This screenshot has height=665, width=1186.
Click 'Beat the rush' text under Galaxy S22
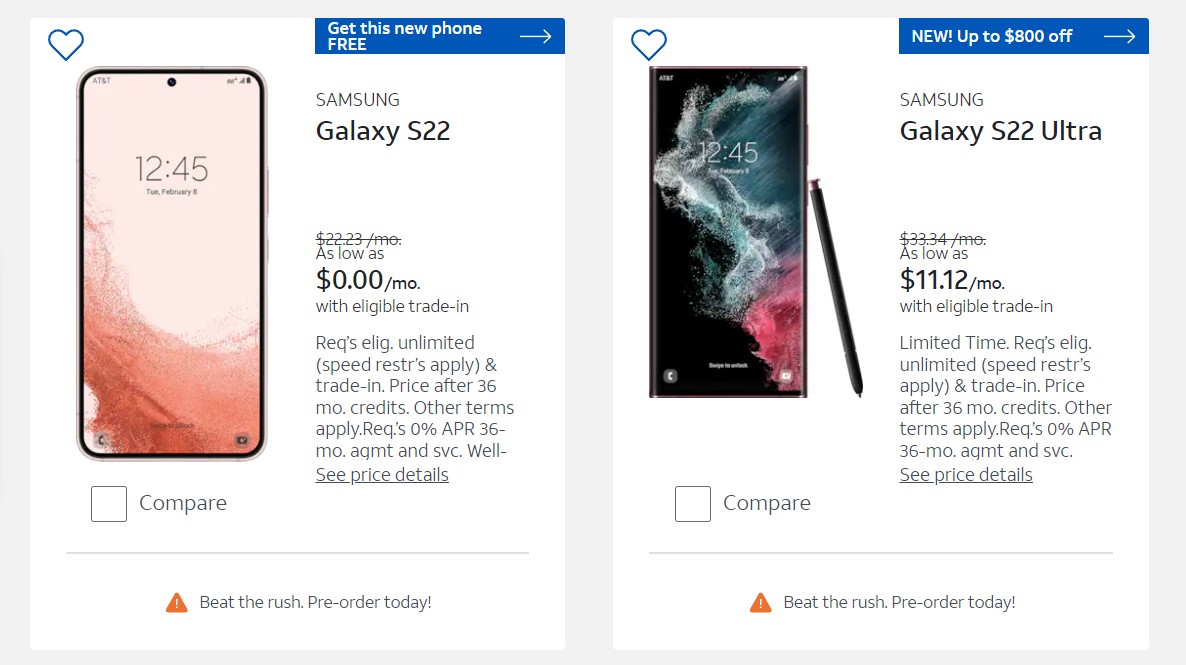pos(315,602)
